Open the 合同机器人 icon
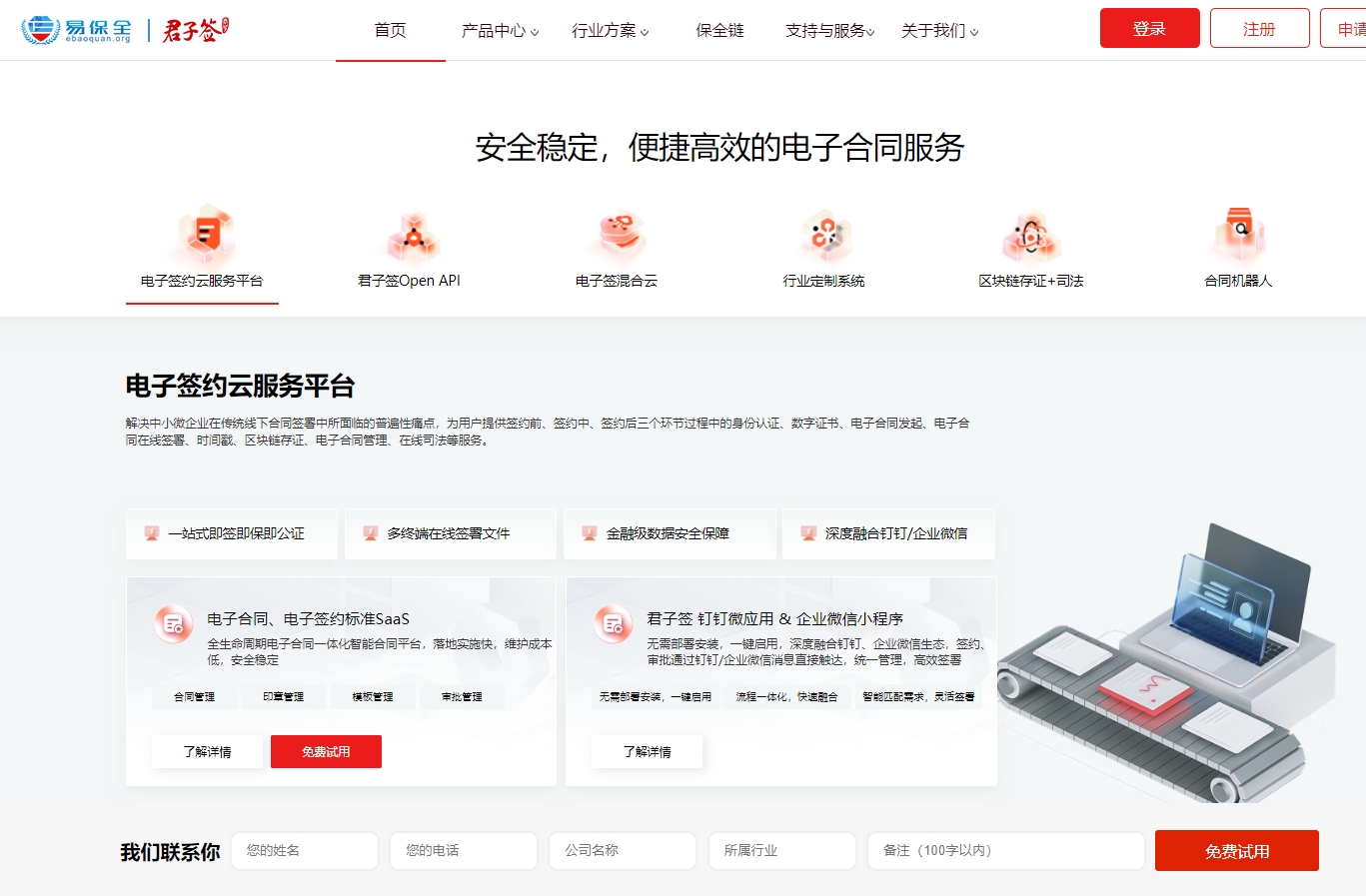 point(1238,236)
